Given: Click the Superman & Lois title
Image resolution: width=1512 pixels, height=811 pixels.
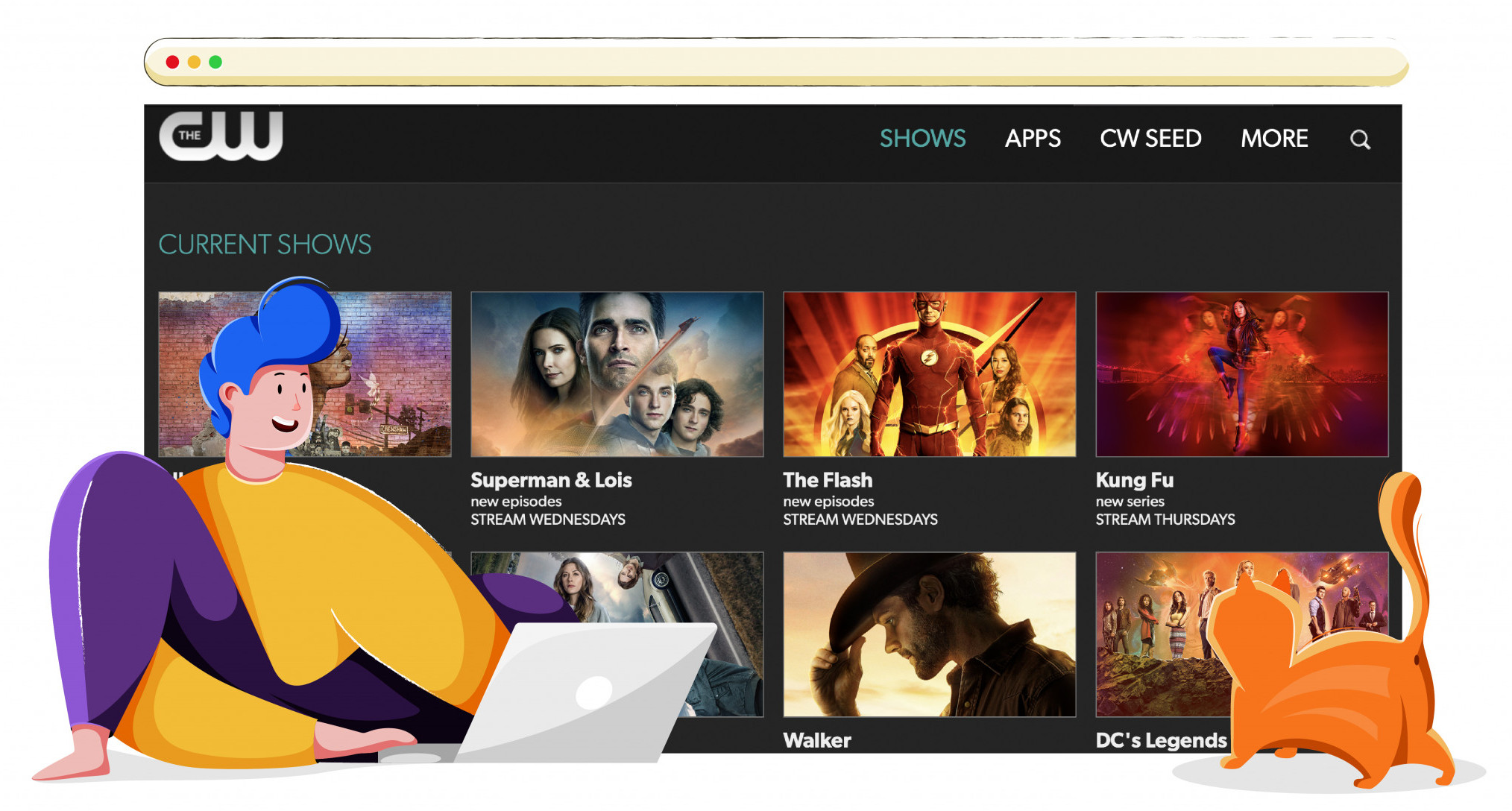Looking at the screenshot, I should point(551,480).
